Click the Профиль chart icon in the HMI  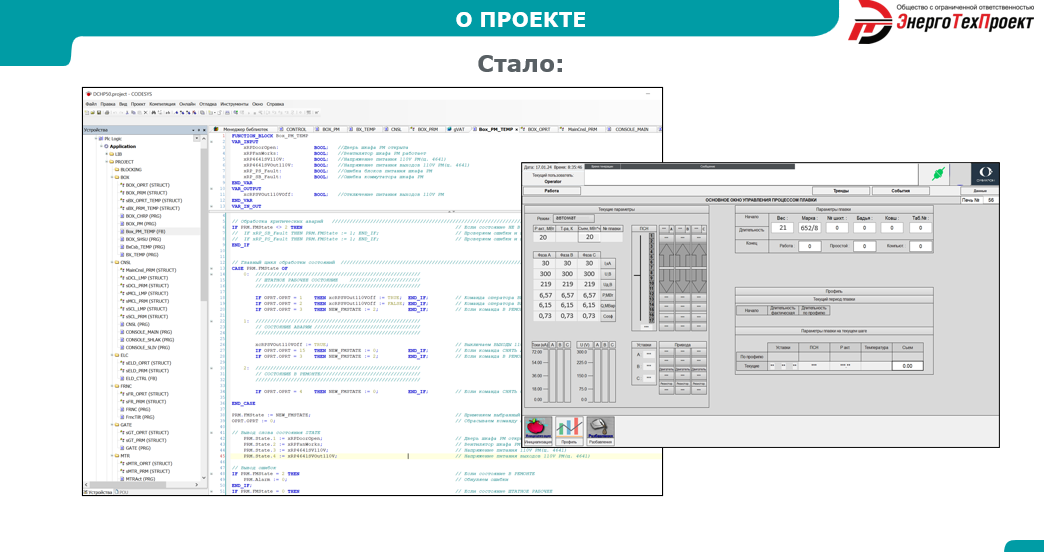[x=569, y=430]
